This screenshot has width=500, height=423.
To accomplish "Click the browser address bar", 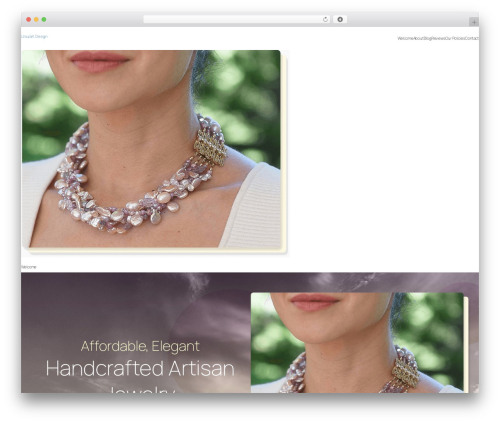I will pos(237,19).
